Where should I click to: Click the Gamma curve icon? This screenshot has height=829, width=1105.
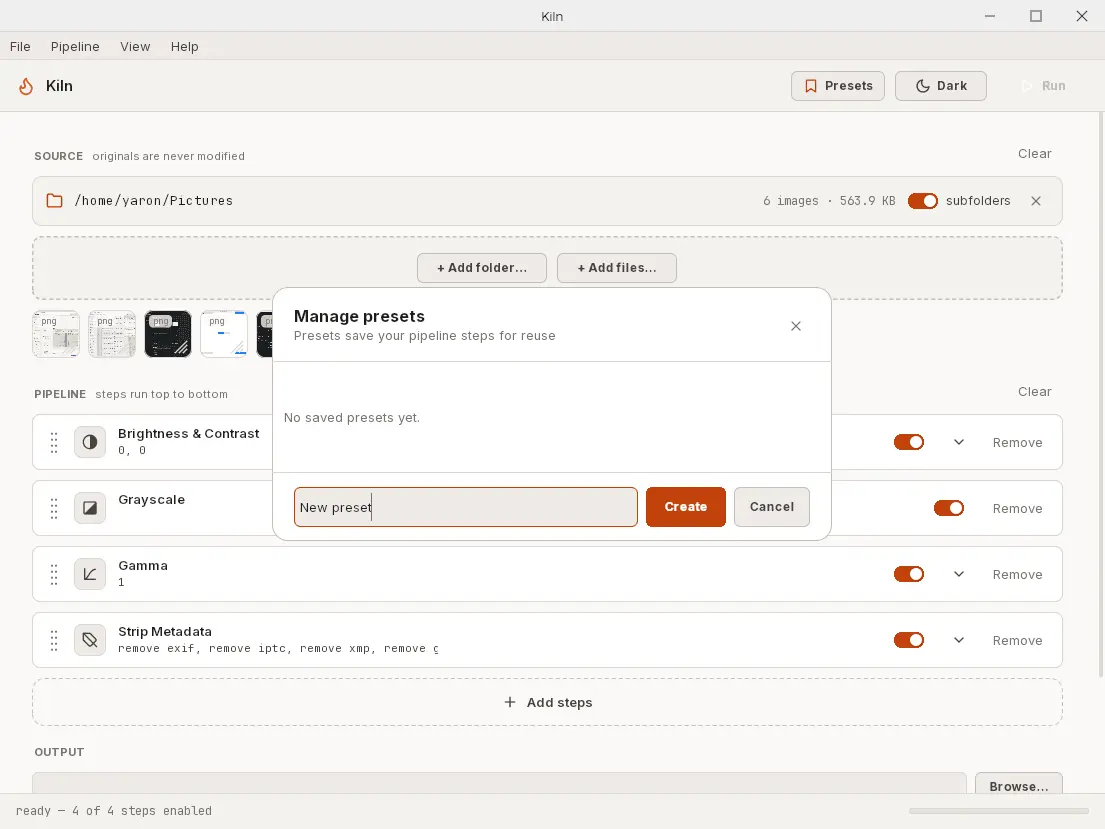coord(89,574)
